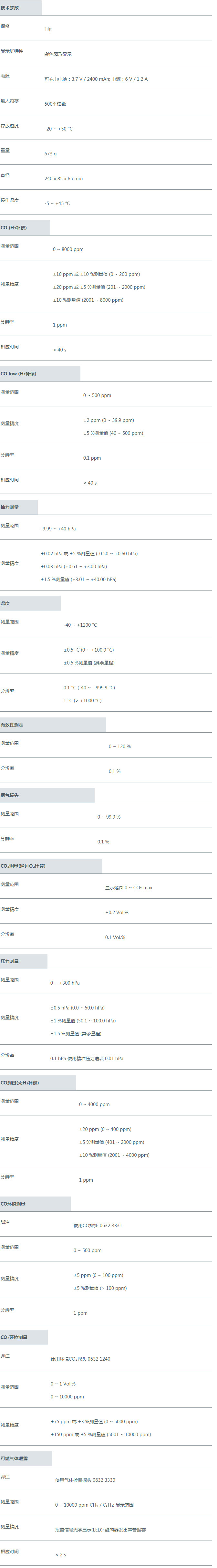Screen dimensions: 217x1568
Task: Click the 保修 value 1年
Action: (x=48, y=29)
